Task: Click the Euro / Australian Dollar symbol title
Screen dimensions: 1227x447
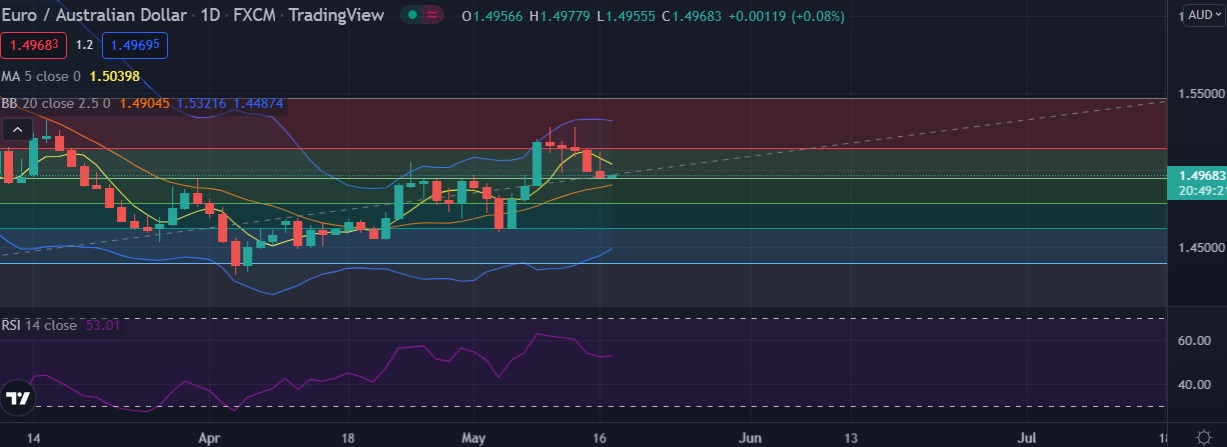Action: click(93, 17)
